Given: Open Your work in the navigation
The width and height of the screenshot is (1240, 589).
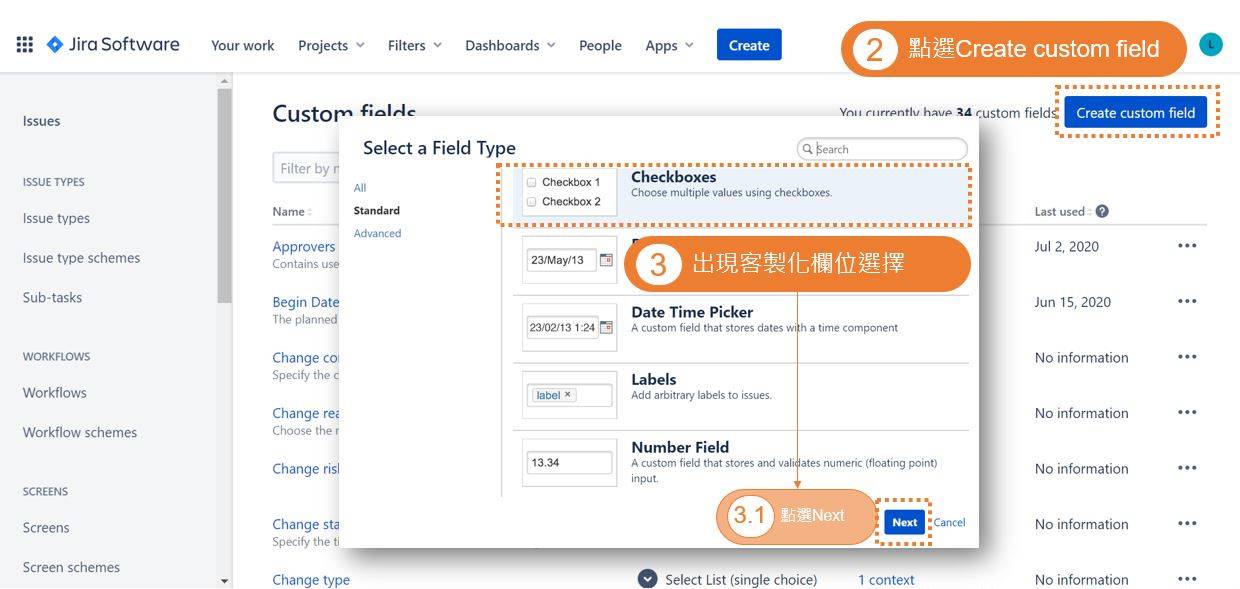Looking at the screenshot, I should click(x=243, y=45).
